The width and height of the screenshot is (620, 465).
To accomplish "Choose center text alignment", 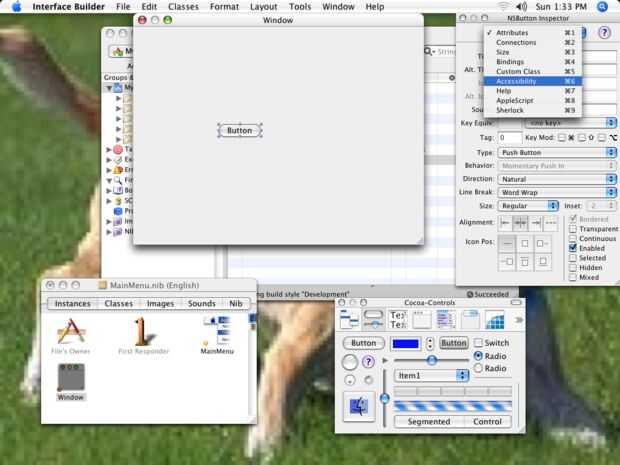I will click(520, 223).
